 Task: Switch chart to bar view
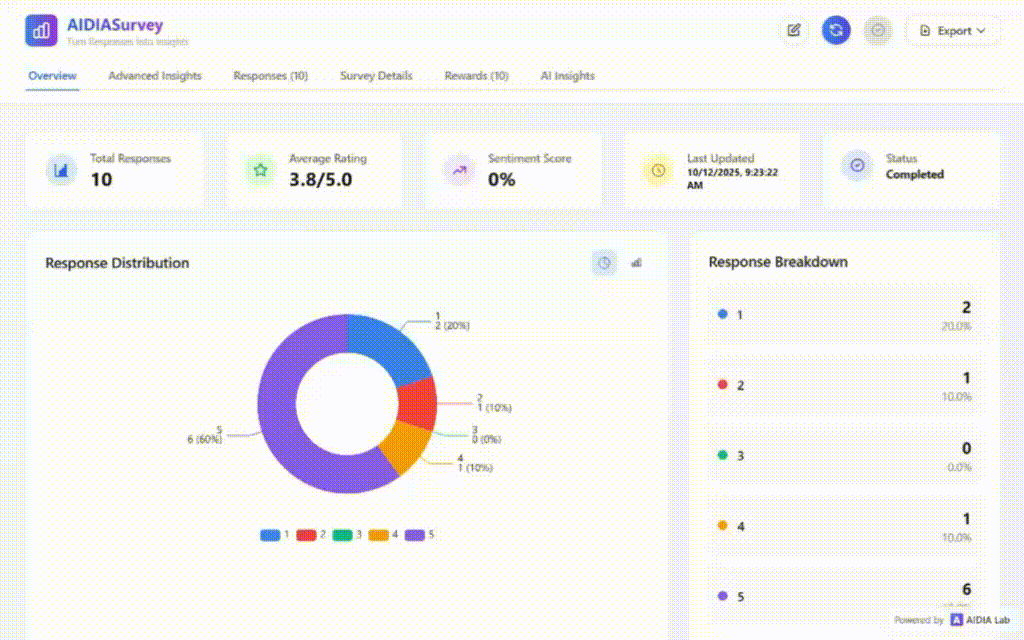(x=637, y=263)
